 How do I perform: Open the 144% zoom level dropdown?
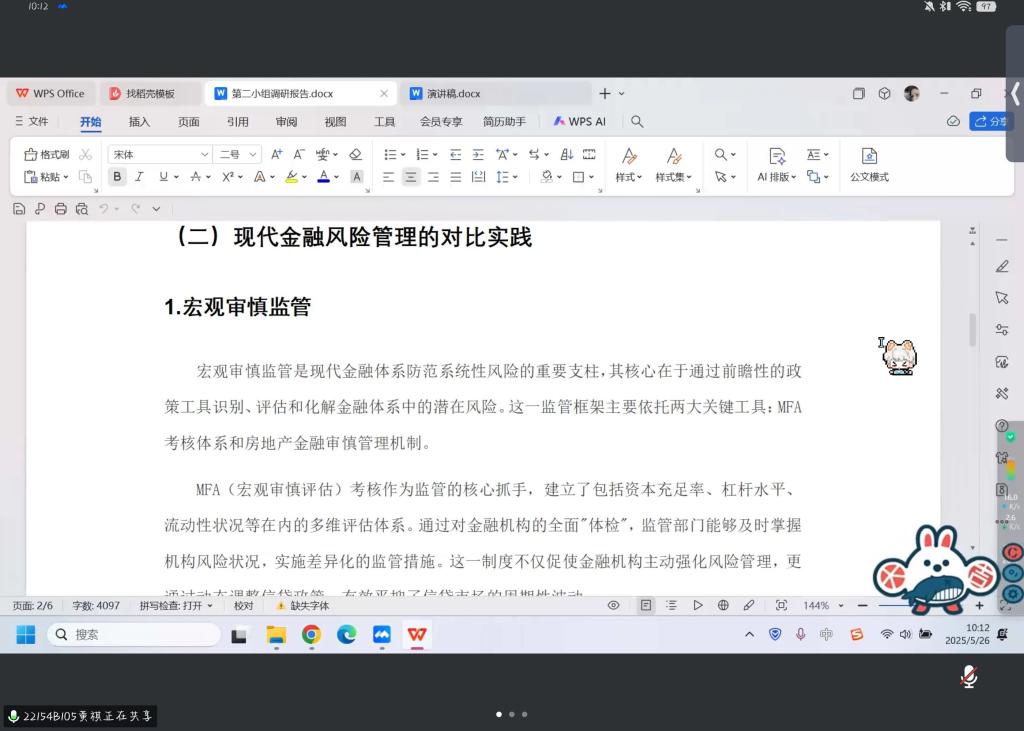840,606
